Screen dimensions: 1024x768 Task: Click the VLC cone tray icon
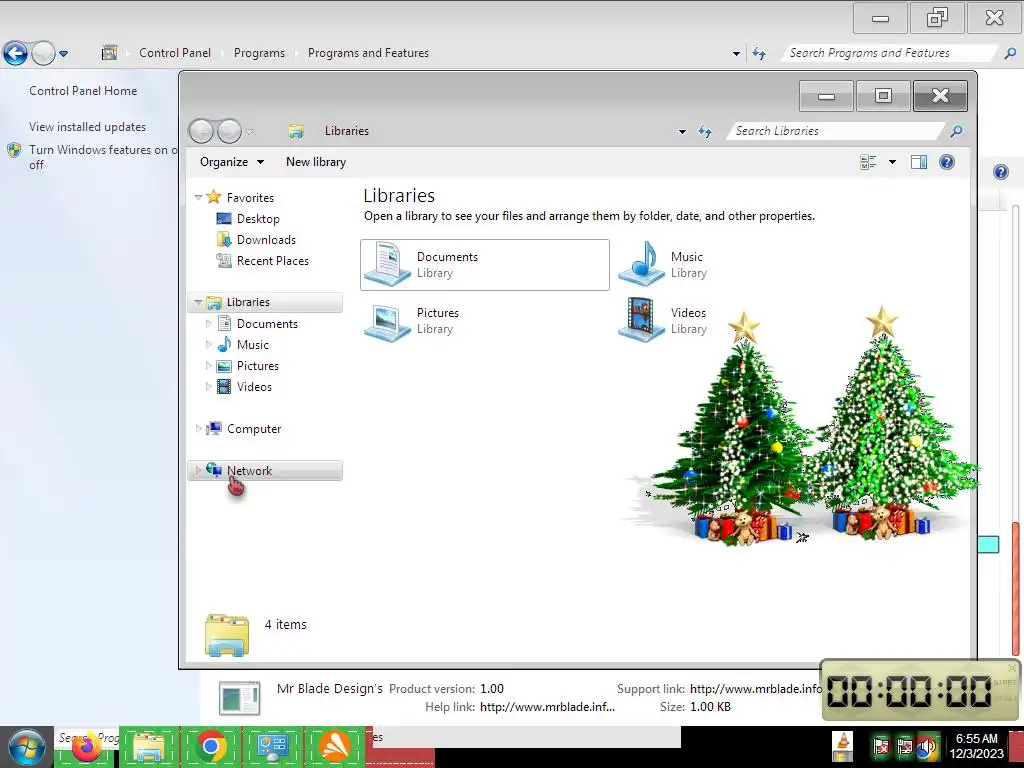[x=843, y=746]
